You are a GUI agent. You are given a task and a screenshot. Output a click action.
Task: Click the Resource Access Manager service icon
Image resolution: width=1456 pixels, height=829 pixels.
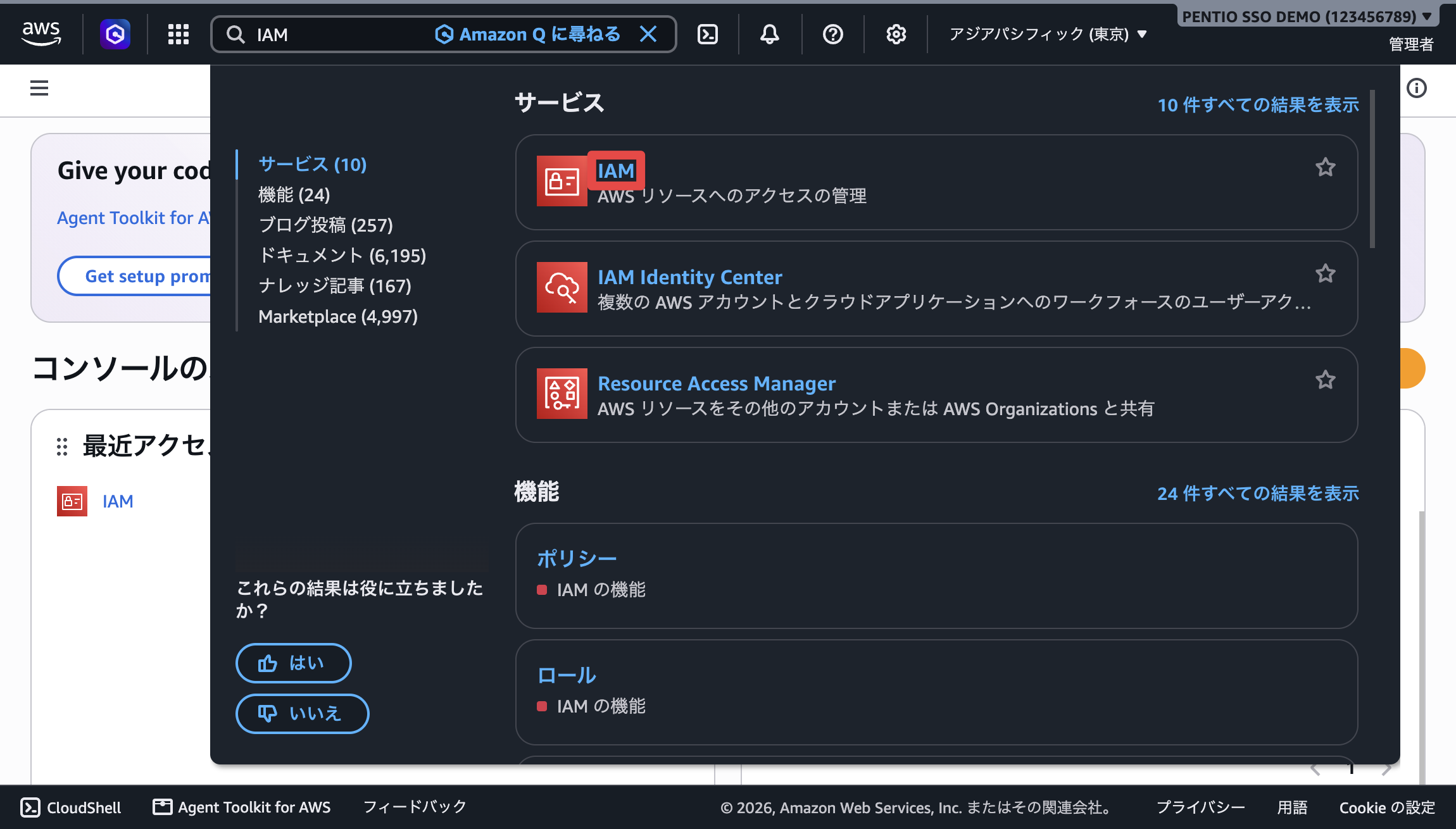coord(562,394)
